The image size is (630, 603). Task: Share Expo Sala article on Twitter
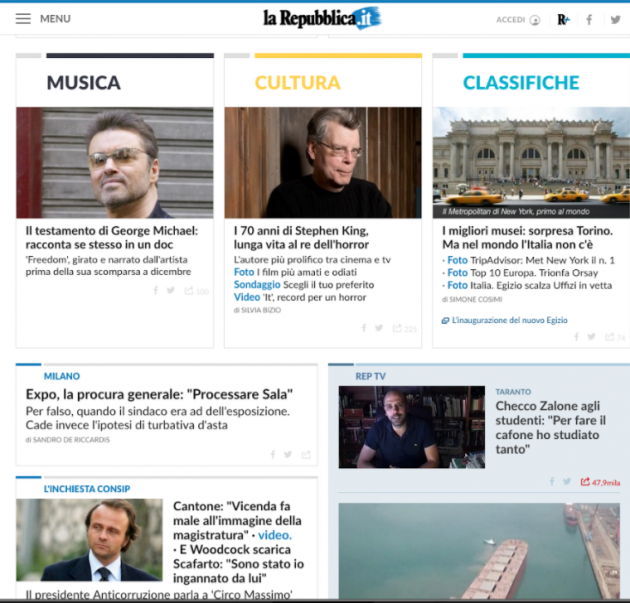tap(288, 454)
